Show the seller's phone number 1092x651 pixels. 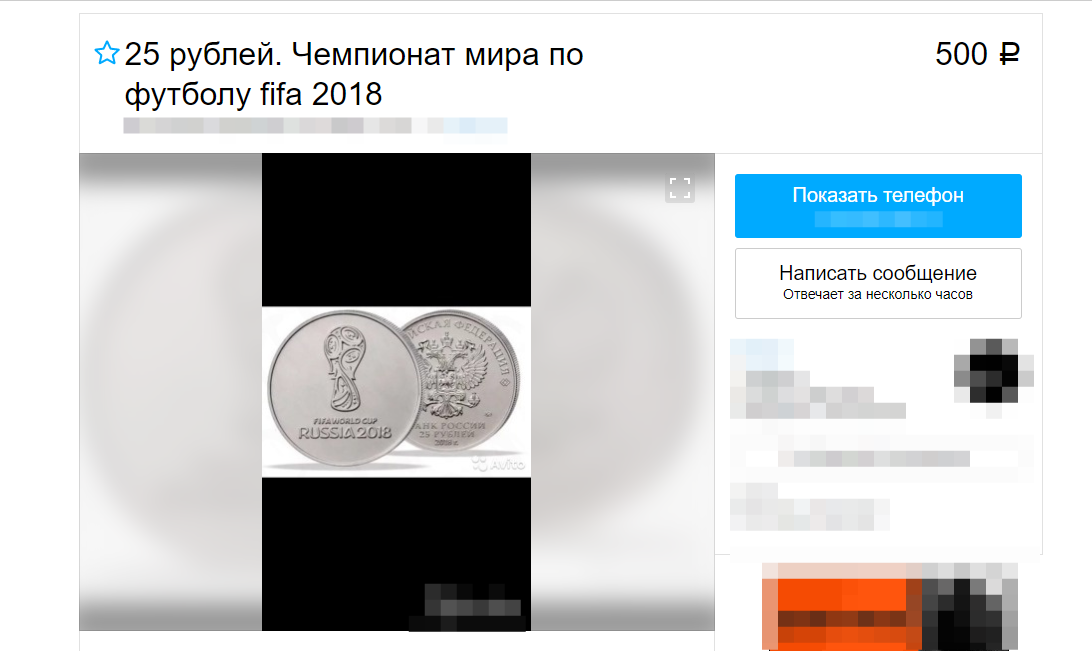pos(878,206)
